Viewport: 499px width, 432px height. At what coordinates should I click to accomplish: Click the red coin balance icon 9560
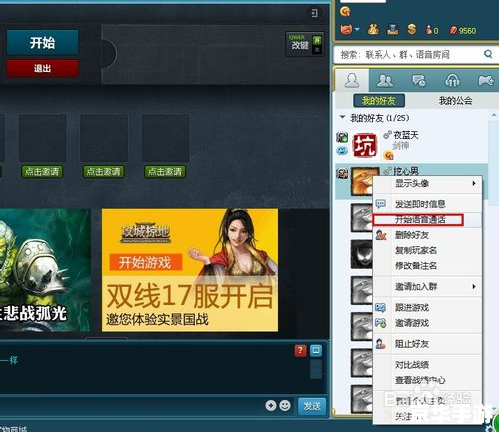click(463, 31)
